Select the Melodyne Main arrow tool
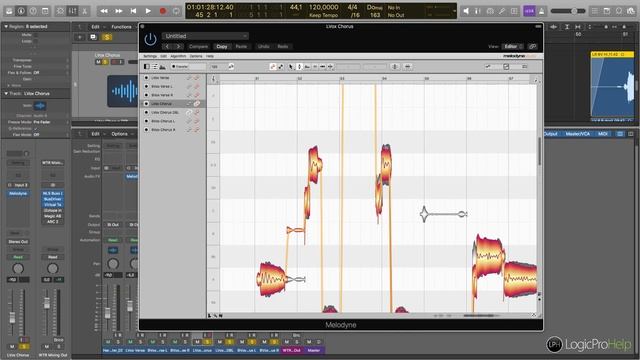 (291, 67)
